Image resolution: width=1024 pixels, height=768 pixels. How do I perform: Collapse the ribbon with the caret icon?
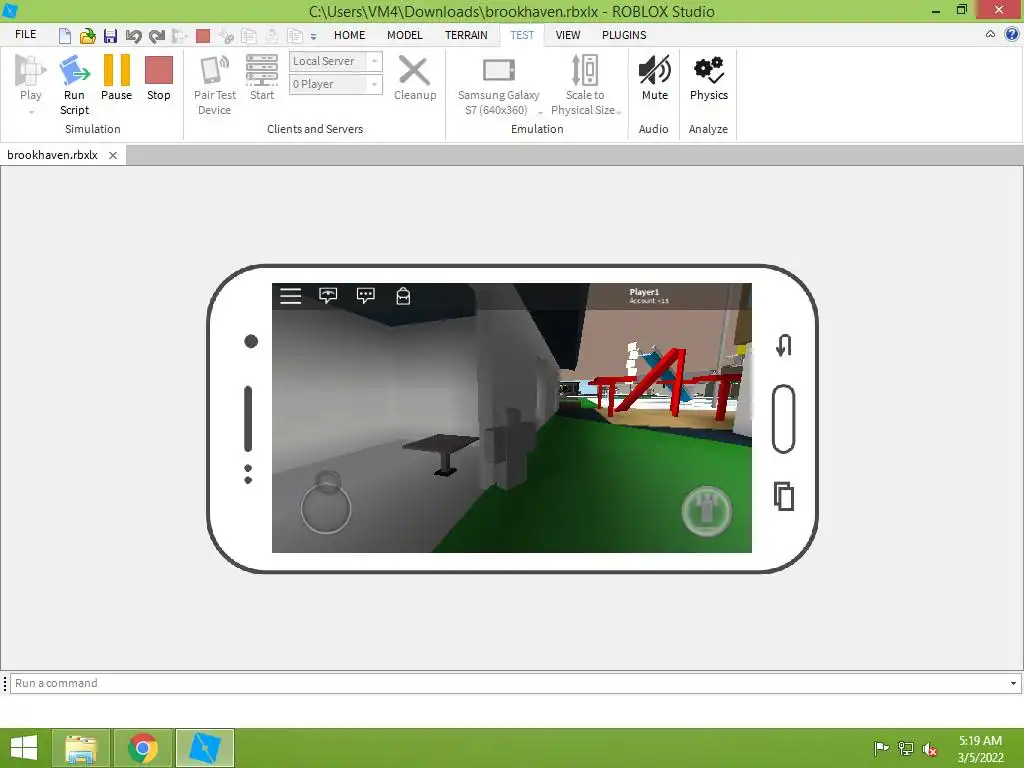[x=991, y=35]
